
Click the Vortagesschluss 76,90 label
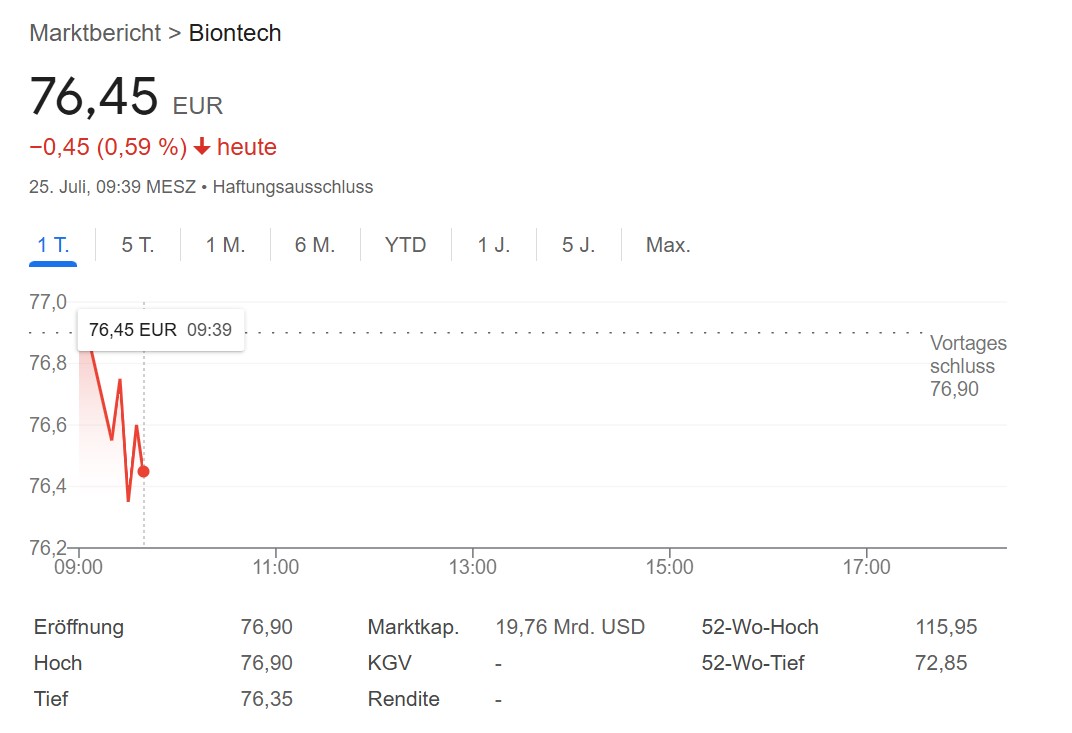968,366
